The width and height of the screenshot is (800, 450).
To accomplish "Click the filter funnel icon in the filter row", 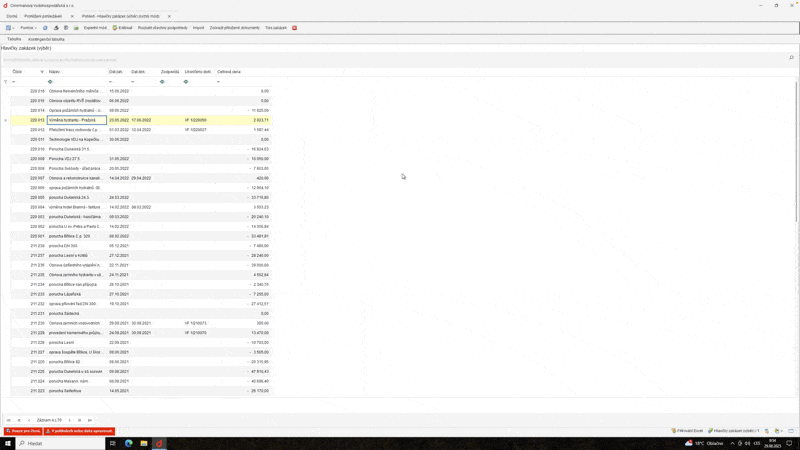I will tap(6, 82).
